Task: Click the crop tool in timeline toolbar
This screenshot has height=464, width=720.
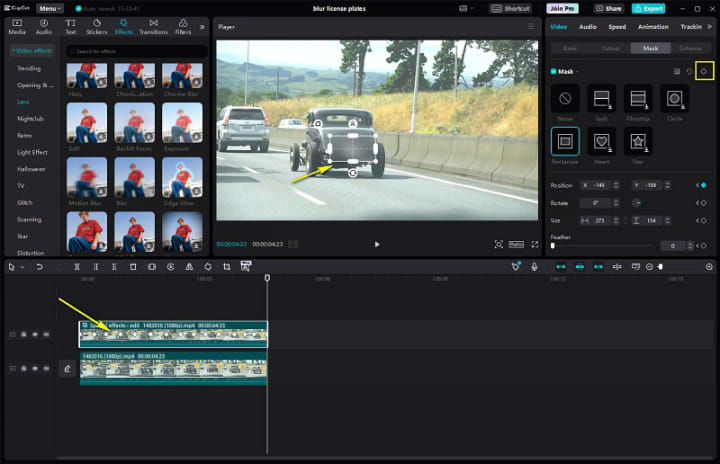Action: coord(227,267)
